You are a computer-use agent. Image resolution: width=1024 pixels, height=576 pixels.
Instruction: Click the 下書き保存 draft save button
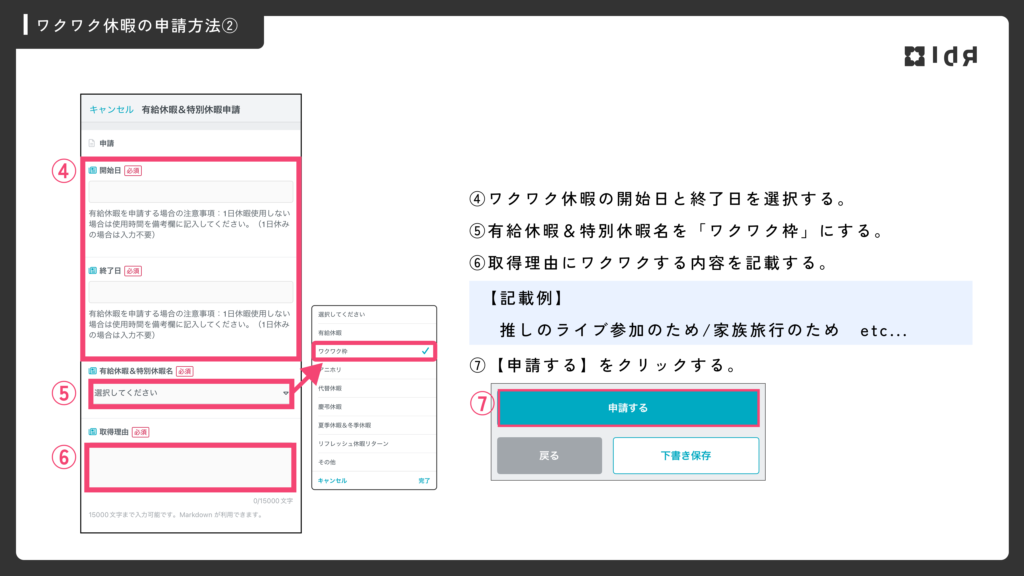point(685,455)
